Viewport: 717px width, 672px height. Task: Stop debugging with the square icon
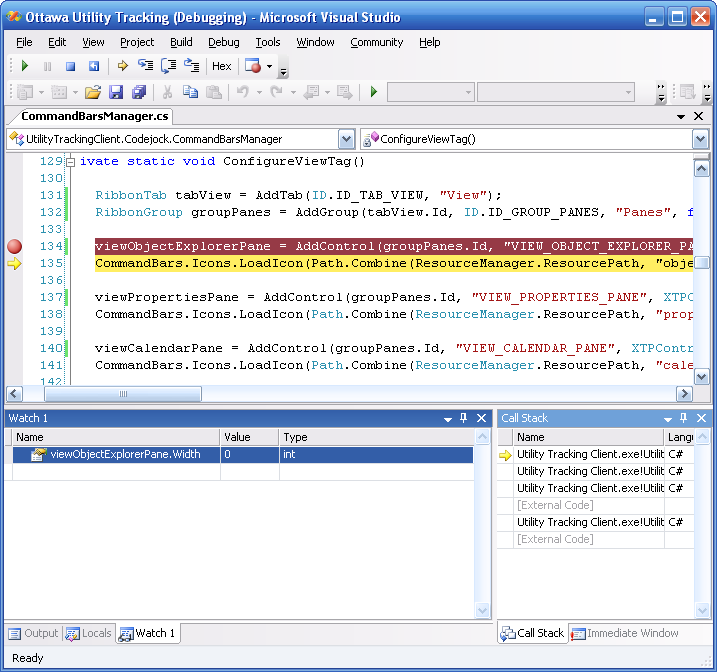pos(70,66)
